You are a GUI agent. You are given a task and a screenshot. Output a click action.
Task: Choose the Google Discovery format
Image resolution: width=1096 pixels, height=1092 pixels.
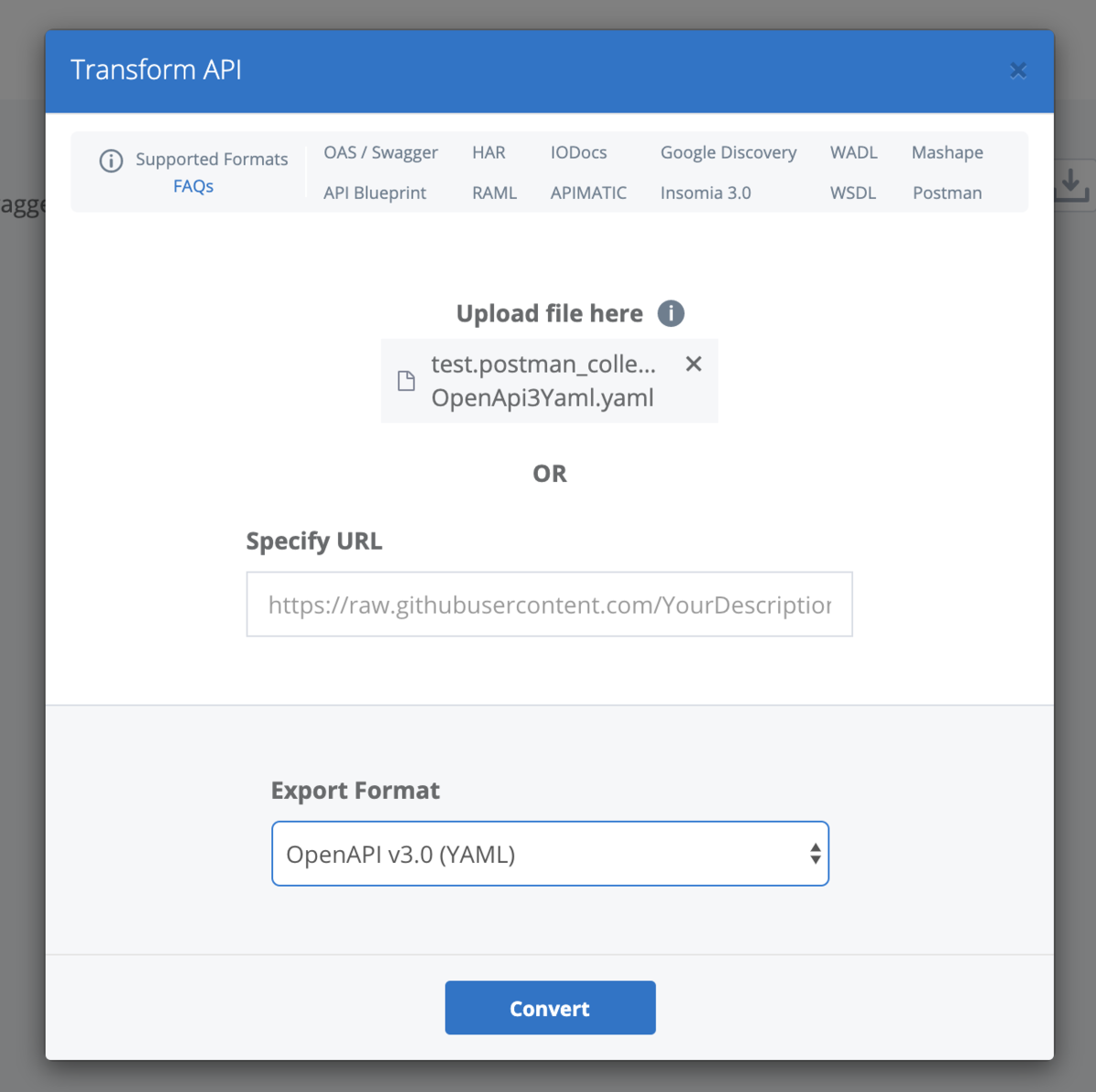click(x=728, y=152)
